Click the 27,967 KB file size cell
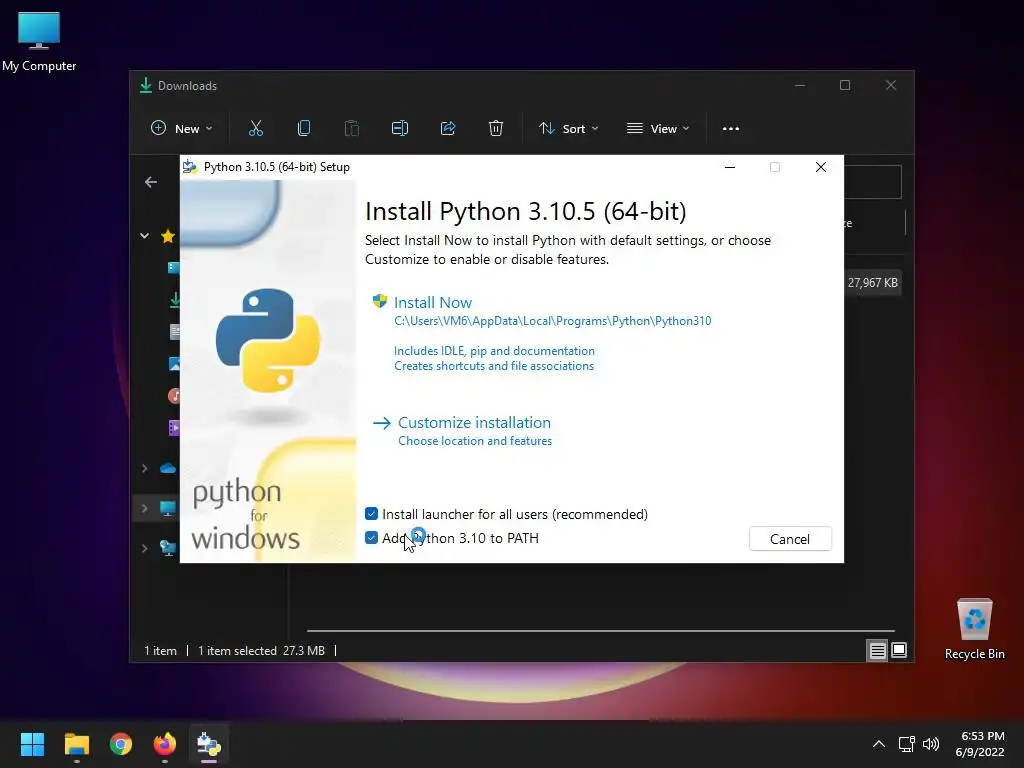Viewport: 1024px width, 768px height. point(872,283)
